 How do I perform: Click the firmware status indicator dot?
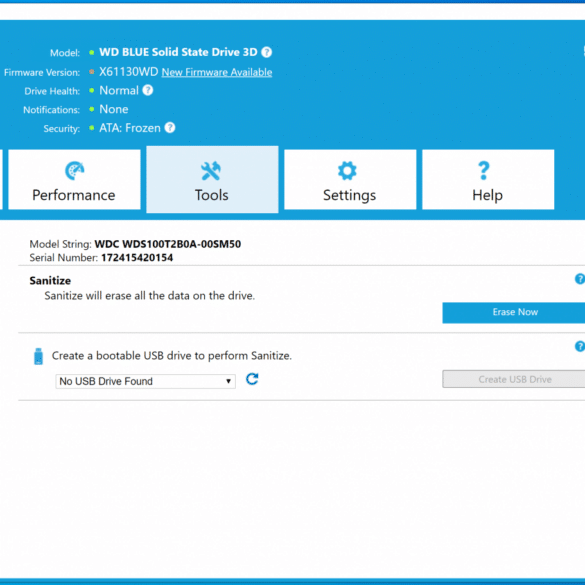click(x=91, y=72)
